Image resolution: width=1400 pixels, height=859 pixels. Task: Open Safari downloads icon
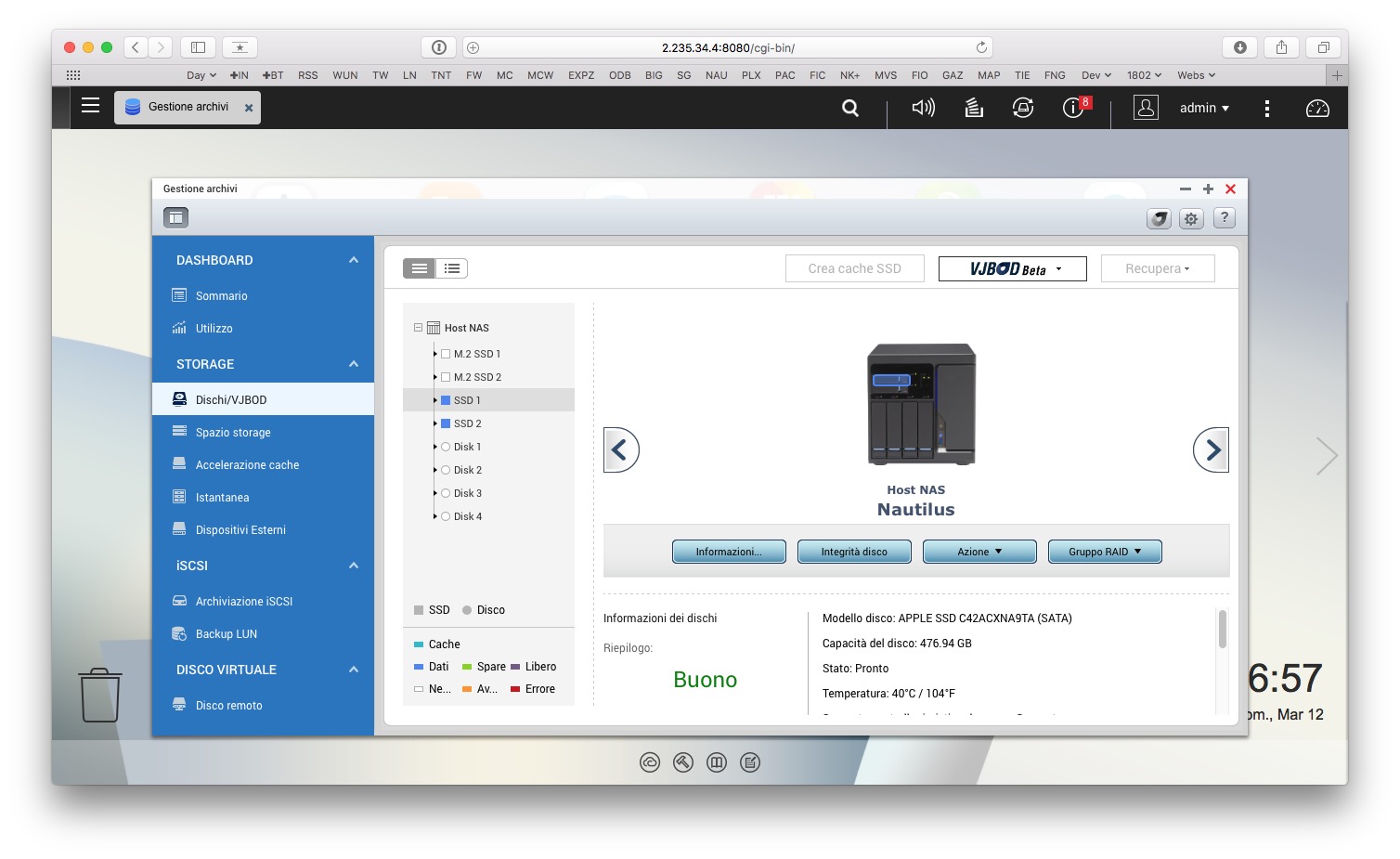pos(1239,47)
